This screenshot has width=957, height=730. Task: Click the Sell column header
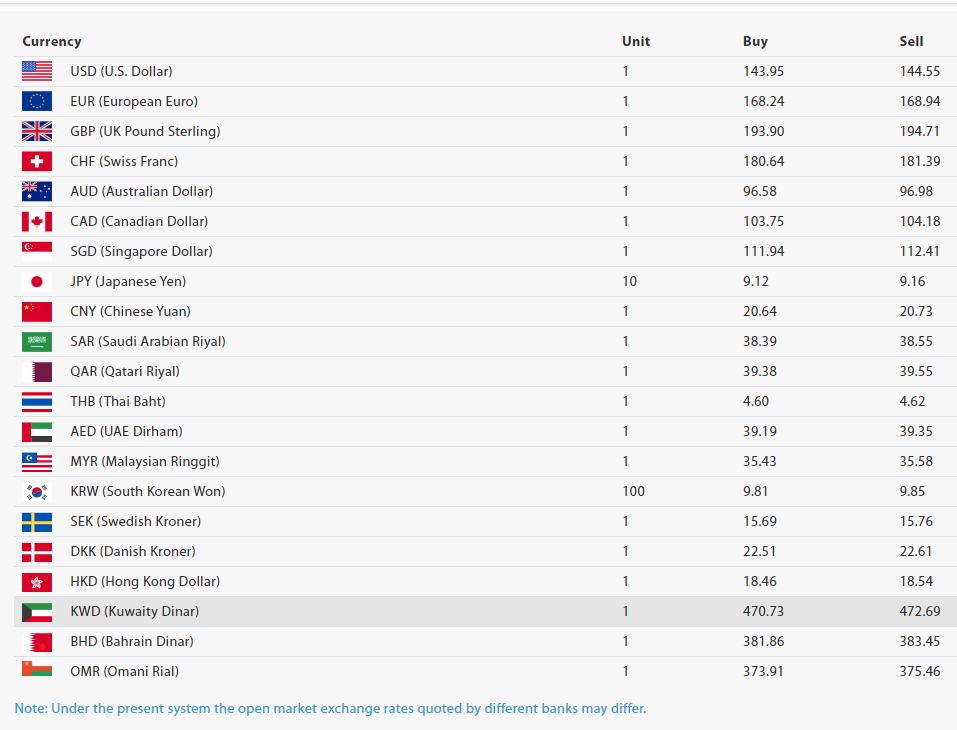911,41
